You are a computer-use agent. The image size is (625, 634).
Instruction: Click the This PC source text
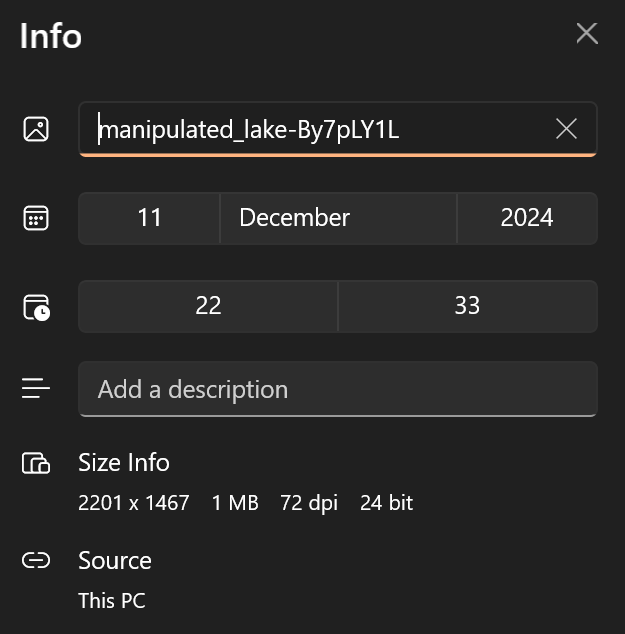[x=112, y=602]
